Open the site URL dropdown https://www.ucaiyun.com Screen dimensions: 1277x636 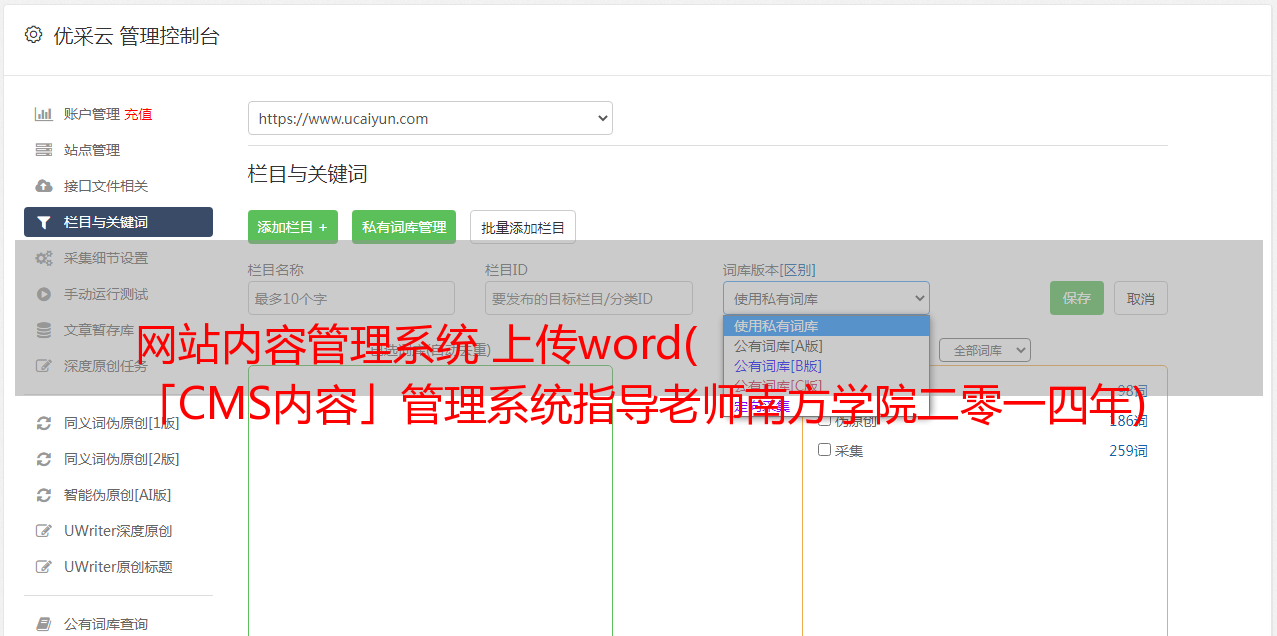tap(430, 118)
